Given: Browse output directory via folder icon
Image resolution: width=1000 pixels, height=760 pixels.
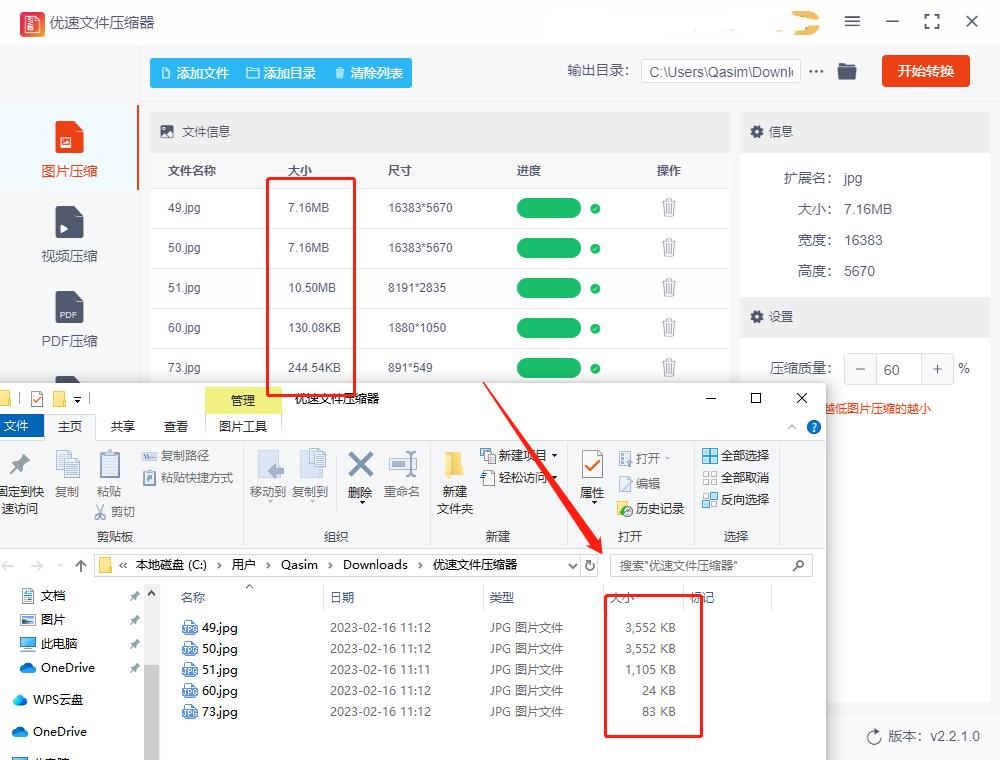Looking at the screenshot, I should (847, 72).
